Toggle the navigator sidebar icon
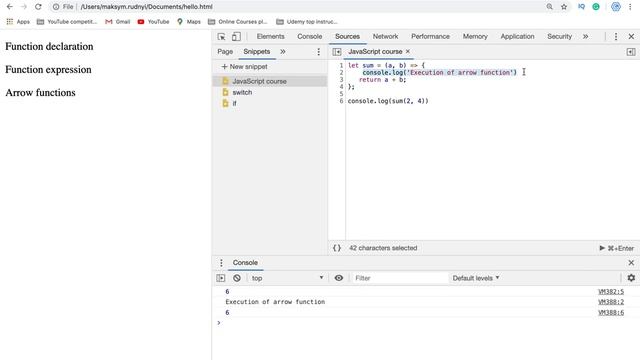The height and width of the screenshot is (360, 640). pyautogui.click(x=337, y=52)
